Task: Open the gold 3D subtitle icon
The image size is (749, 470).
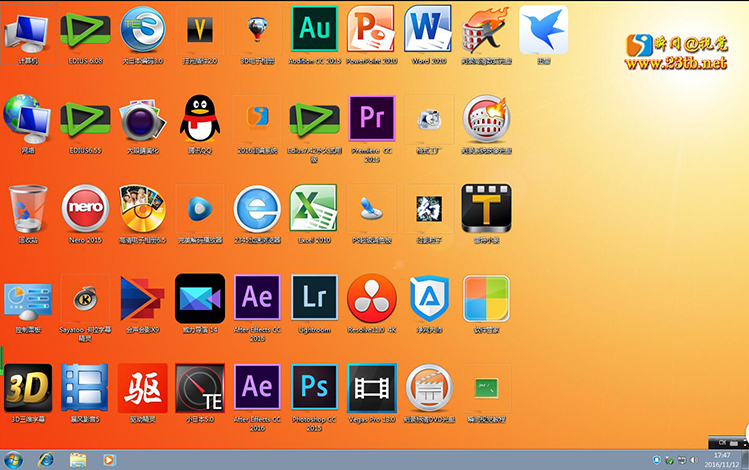Action: tap(28, 388)
